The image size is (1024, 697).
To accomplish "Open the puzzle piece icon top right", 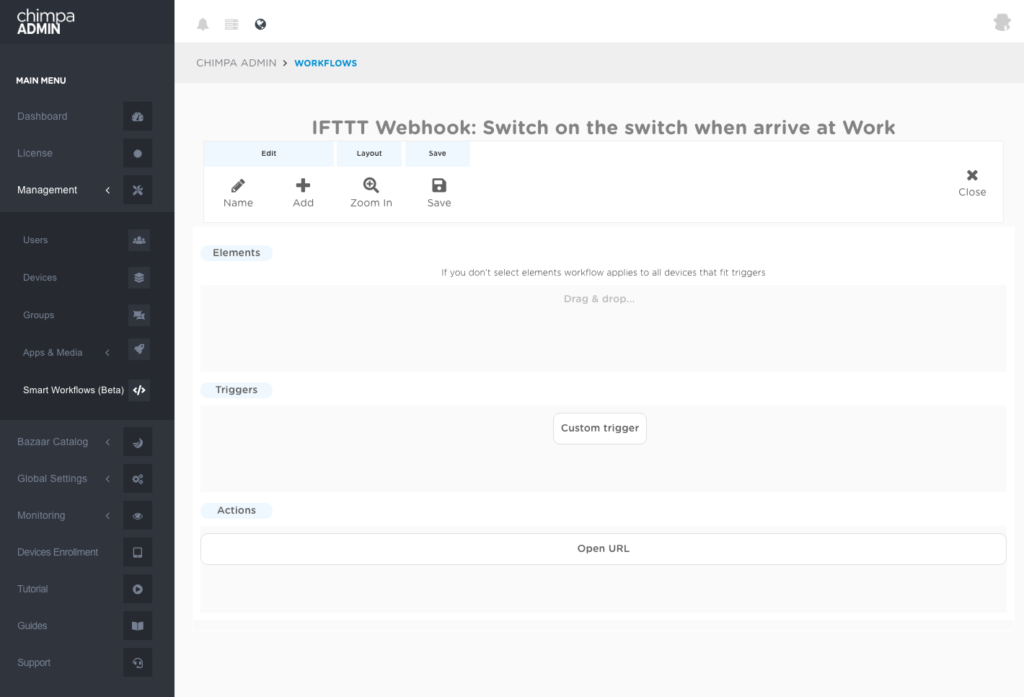I will (x=1002, y=23).
